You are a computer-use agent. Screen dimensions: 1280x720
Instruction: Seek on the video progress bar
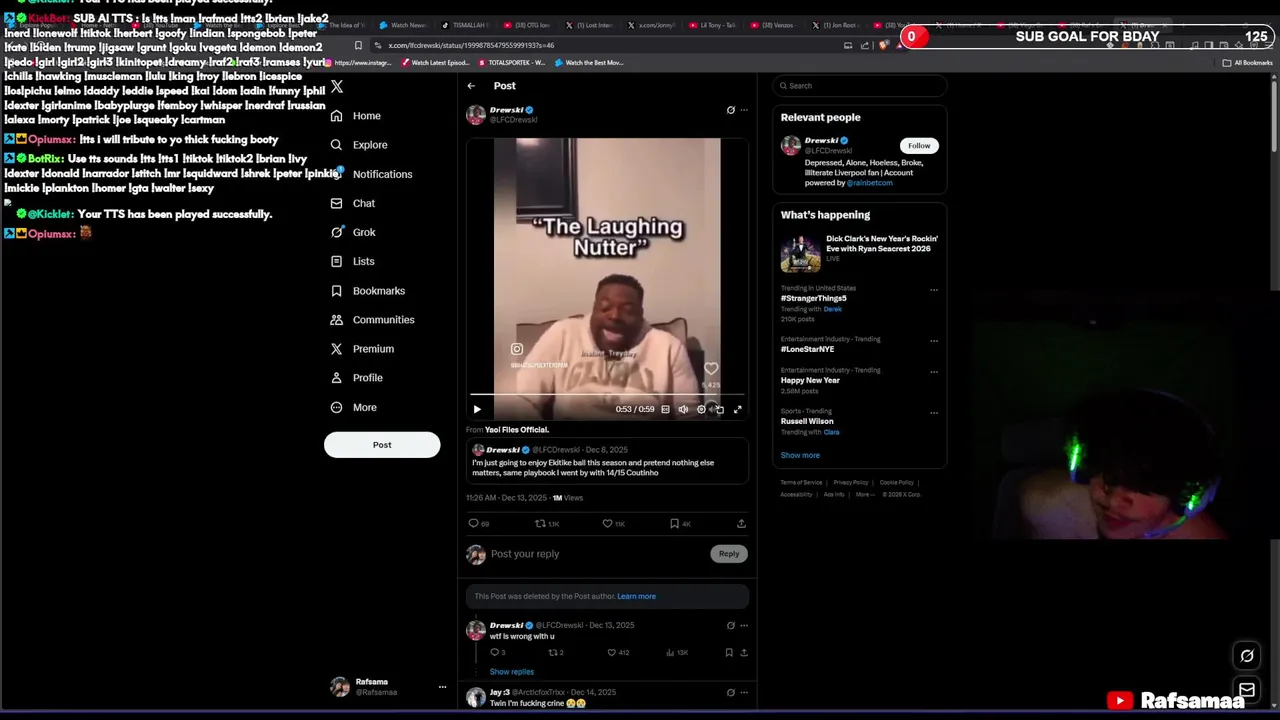pyautogui.click(x=606, y=395)
